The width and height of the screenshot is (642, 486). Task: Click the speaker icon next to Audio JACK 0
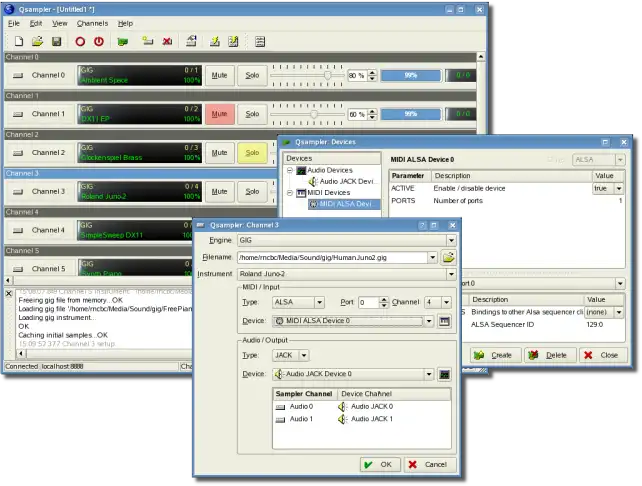[x=342, y=407]
